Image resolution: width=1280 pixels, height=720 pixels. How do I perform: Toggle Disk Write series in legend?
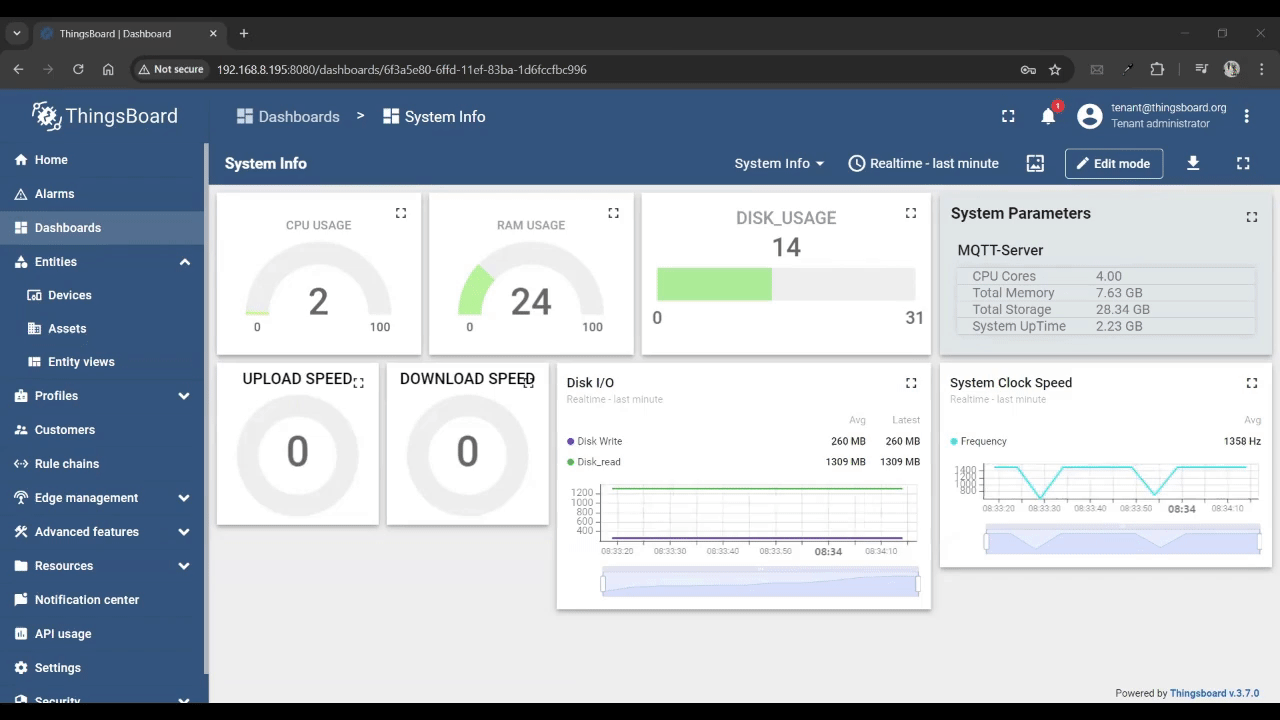click(599, 441)
